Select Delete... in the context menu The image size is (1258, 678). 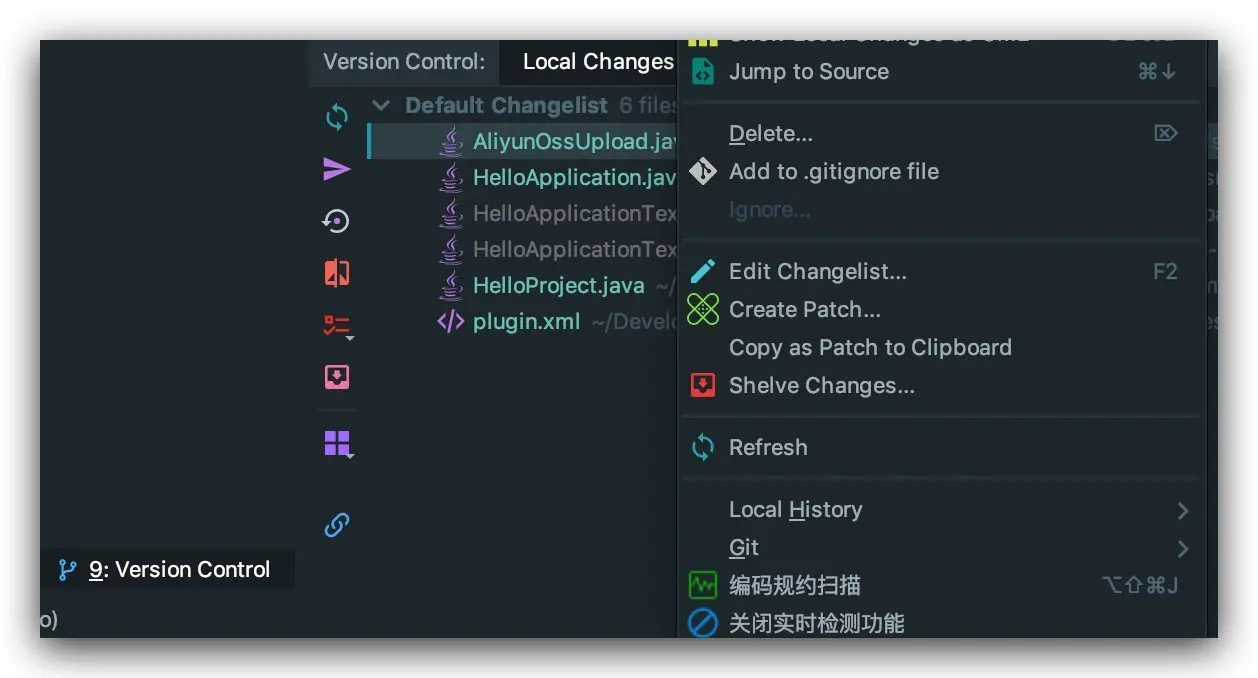point(770,134)
